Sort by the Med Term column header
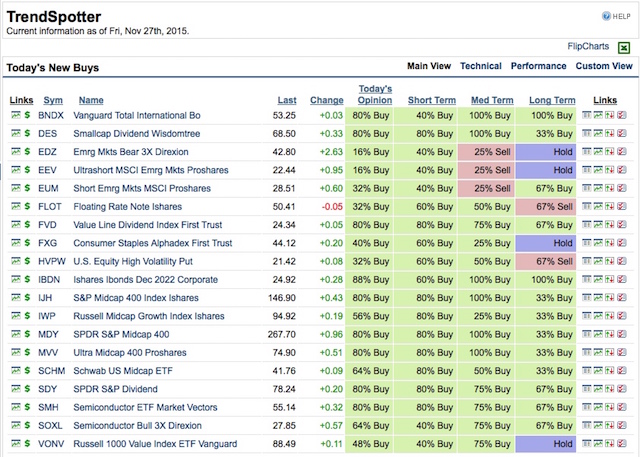This screenshot has height=457, width=640. (x=492, y=100)
